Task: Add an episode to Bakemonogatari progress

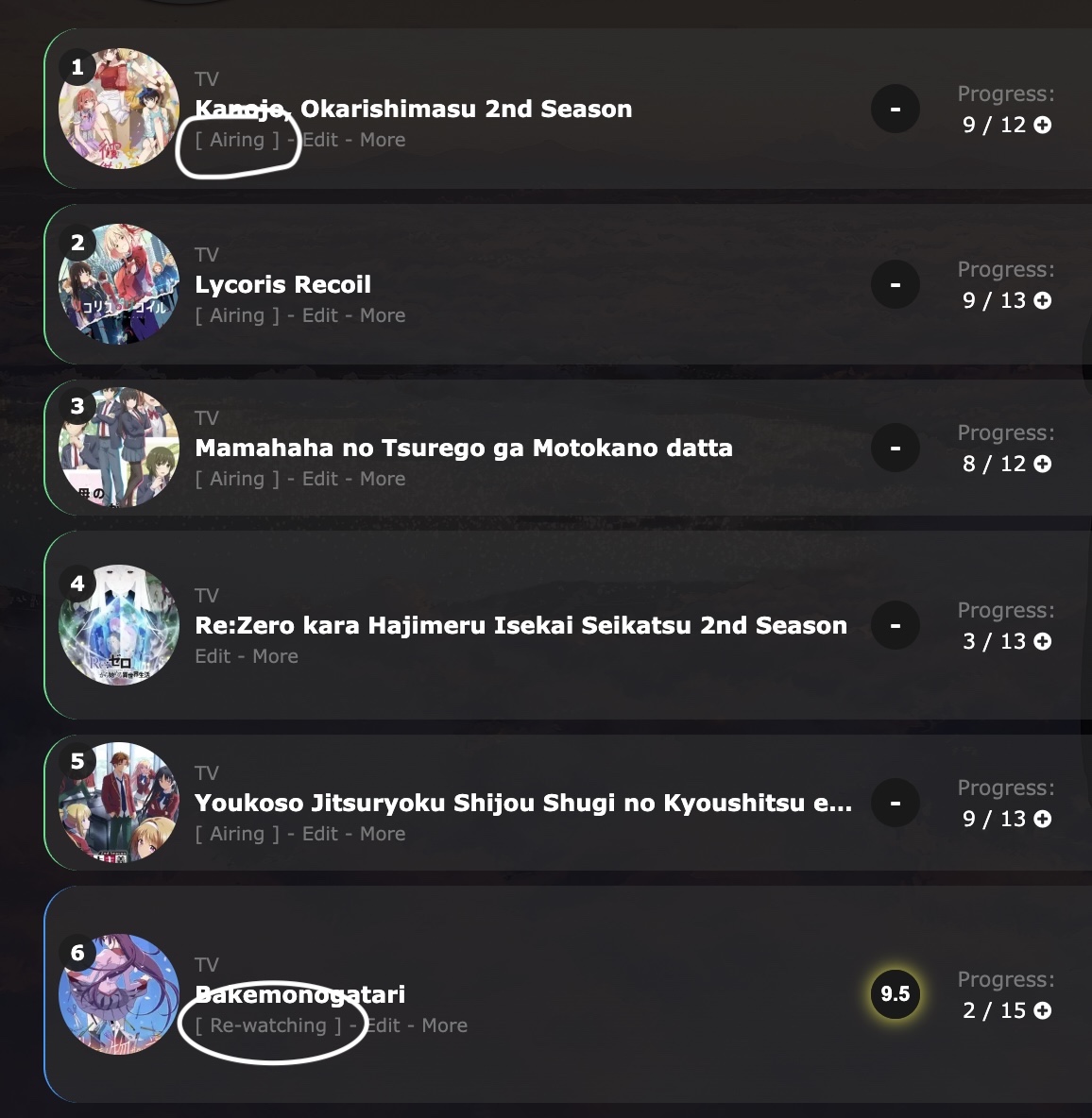Action: pos(1043,1010)
